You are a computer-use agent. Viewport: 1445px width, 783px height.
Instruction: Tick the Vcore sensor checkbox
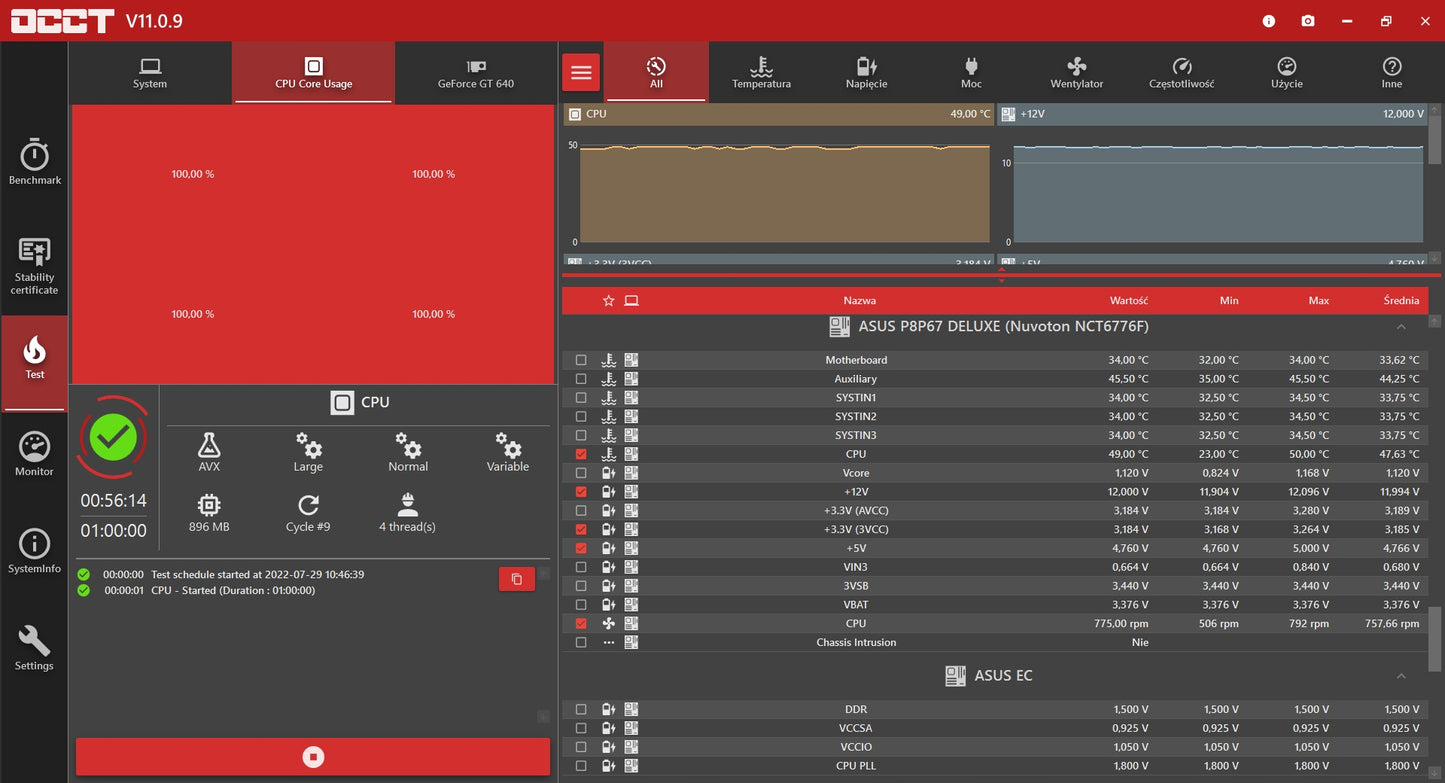[x=581, y=473]
